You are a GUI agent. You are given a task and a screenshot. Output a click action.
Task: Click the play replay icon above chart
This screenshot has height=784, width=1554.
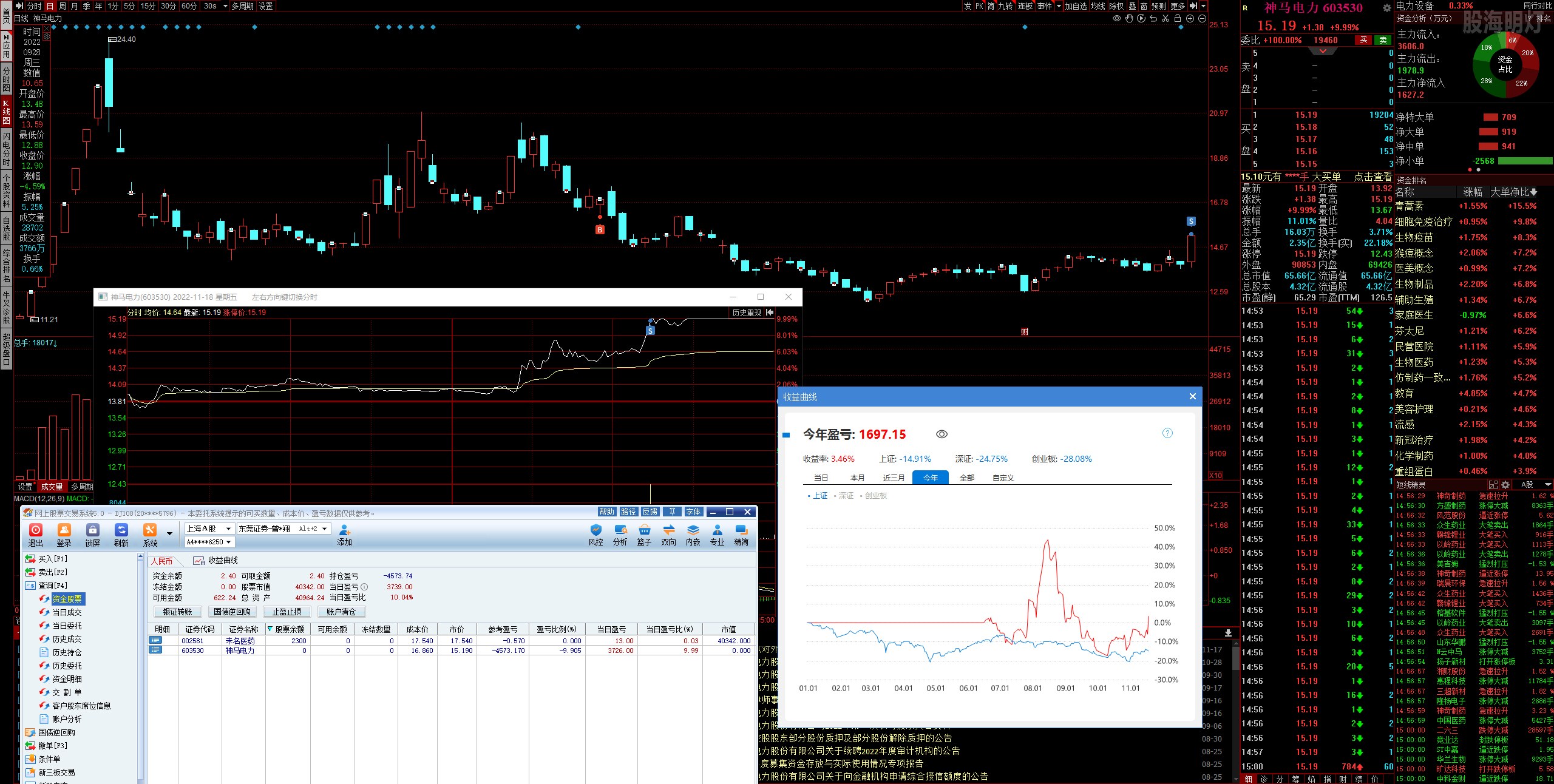pyautogui.click(x=1141, y=19)
